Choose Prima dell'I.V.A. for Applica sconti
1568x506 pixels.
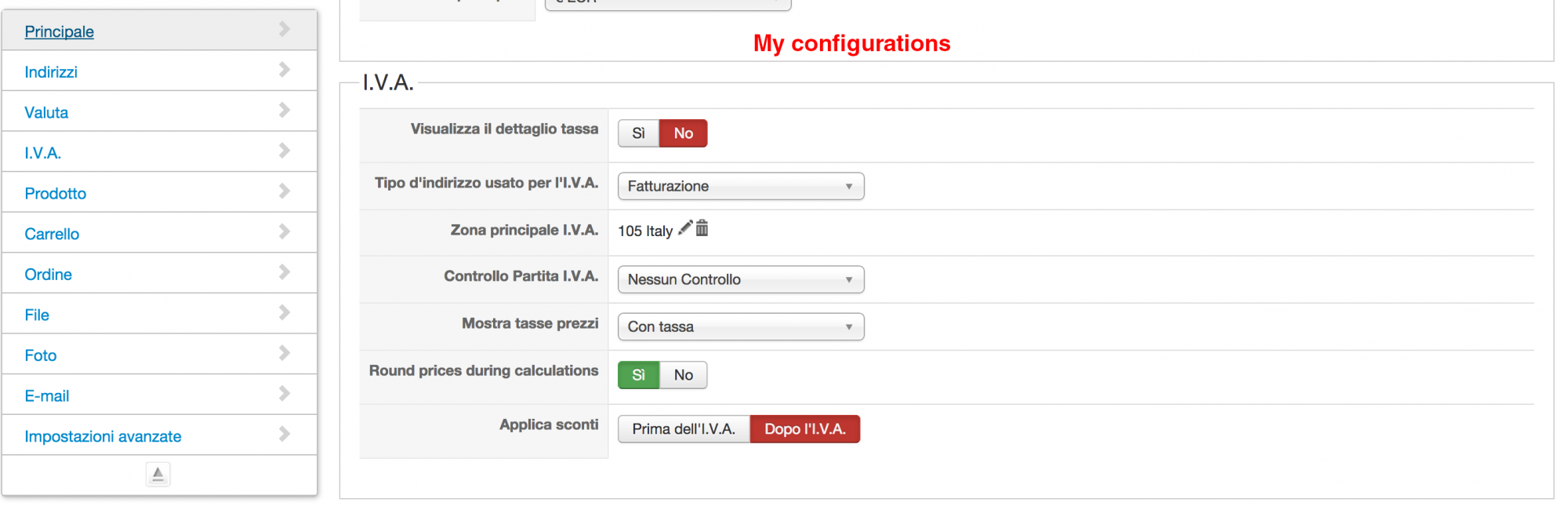[684, 429]
